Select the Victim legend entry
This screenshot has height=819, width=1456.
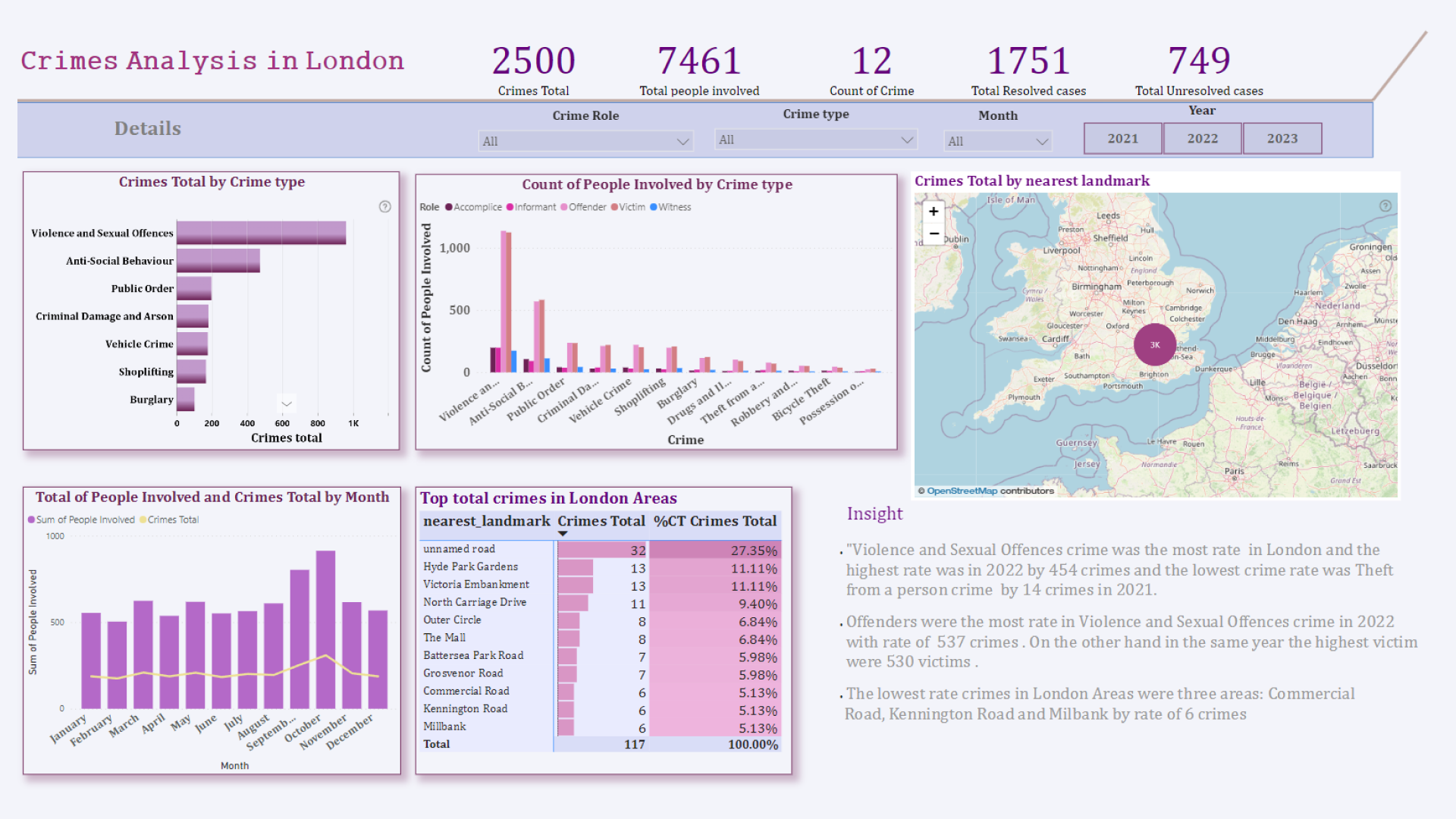[628, 207]
